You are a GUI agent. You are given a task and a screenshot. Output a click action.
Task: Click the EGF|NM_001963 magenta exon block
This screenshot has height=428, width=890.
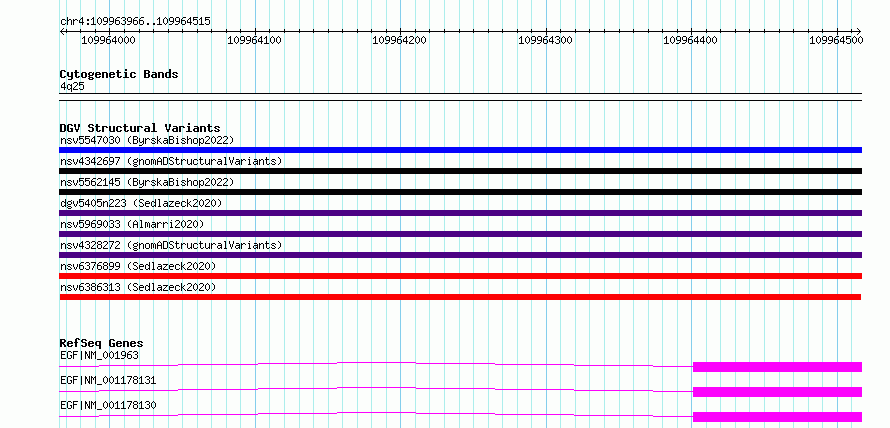[777, 367]
